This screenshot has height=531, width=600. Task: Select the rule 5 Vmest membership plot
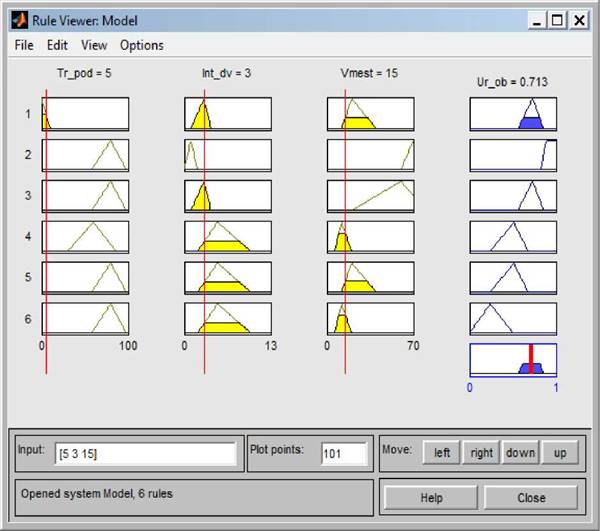pyautogui.click(x=371, y=278)
